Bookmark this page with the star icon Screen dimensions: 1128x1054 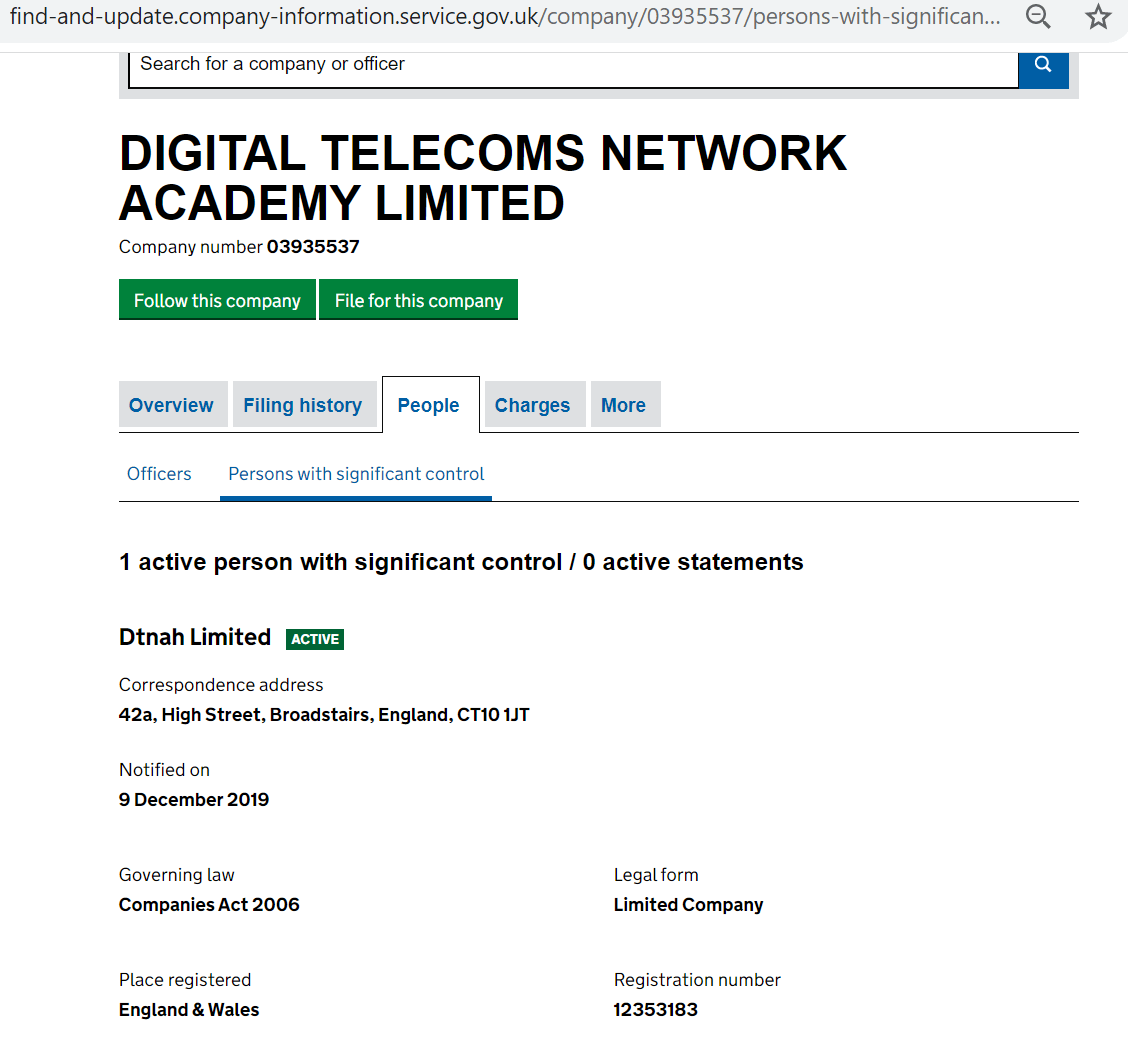tap(1098, 17)
